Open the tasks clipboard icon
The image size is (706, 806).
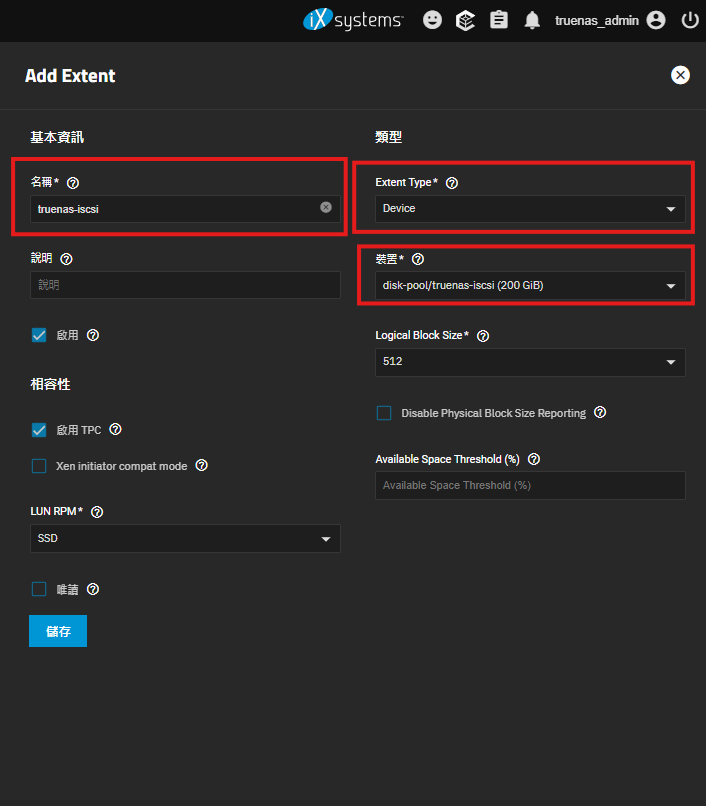498,20
